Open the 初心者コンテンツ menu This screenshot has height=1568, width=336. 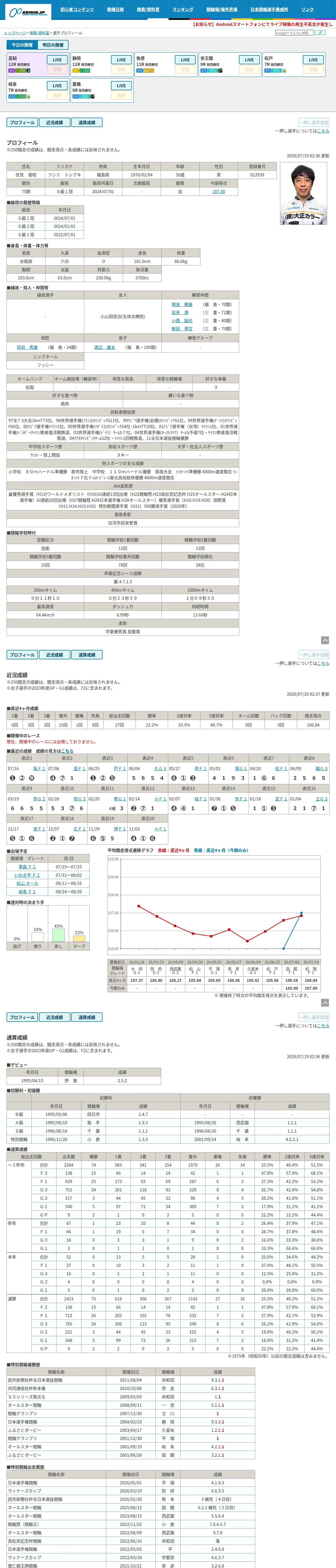point(77,10)
